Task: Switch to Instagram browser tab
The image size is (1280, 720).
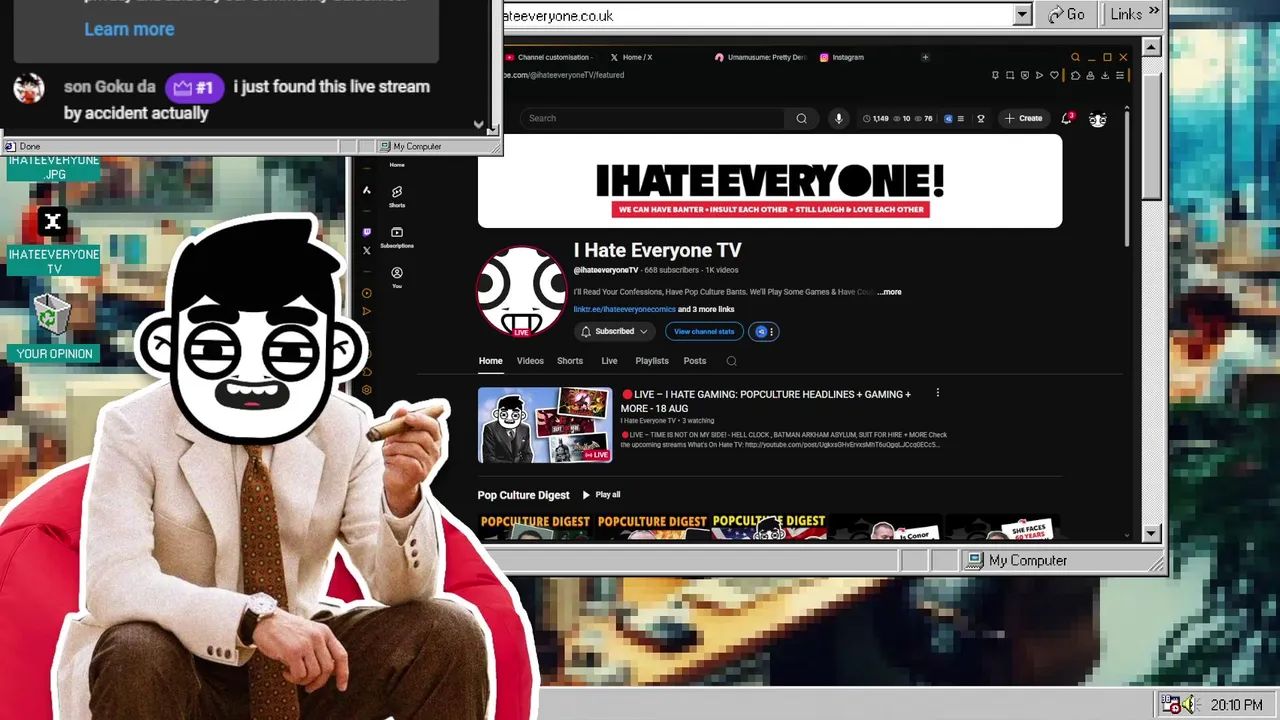Action: click(841, 57)
